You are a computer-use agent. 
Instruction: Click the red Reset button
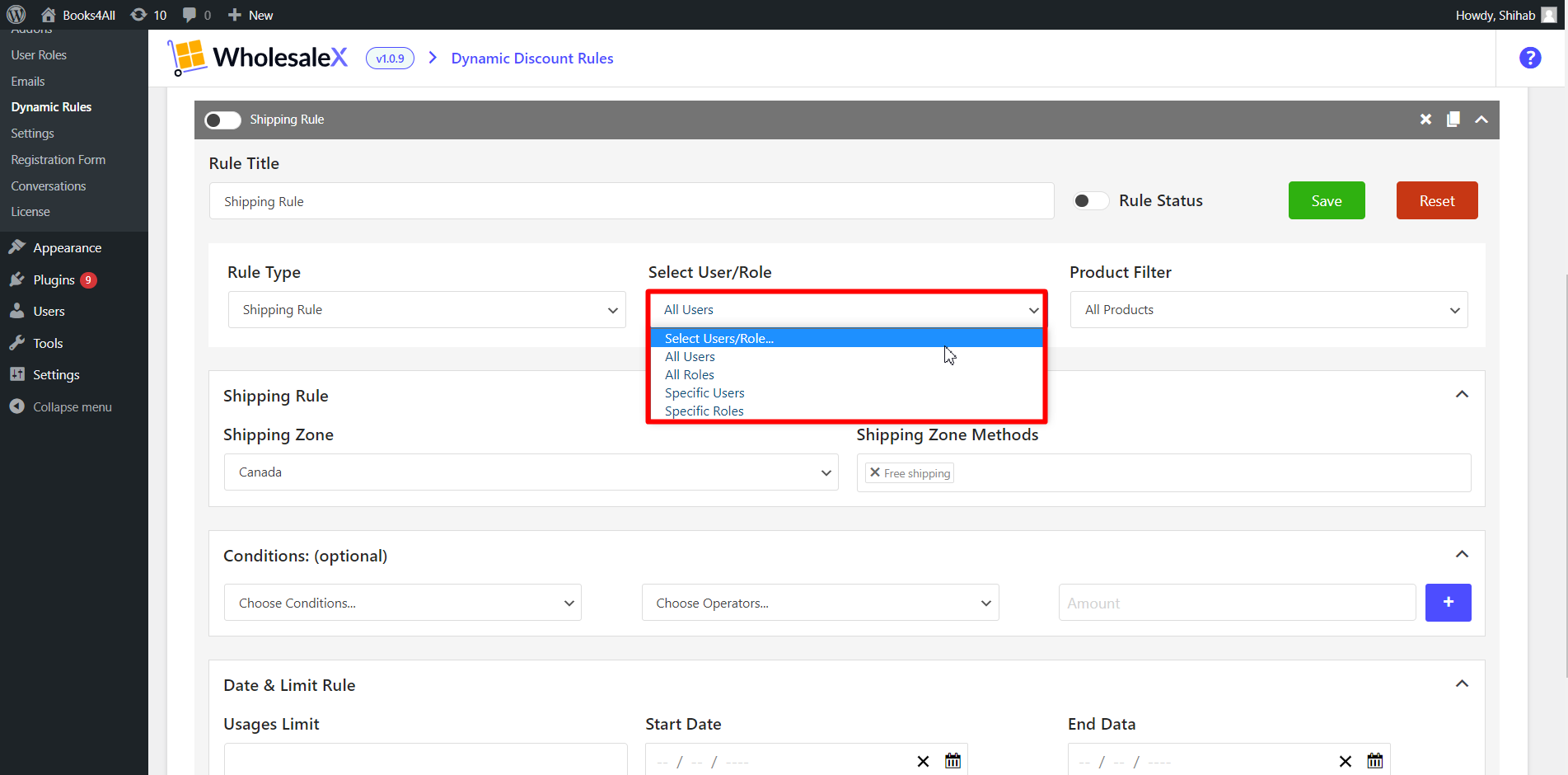[1437, 200]
